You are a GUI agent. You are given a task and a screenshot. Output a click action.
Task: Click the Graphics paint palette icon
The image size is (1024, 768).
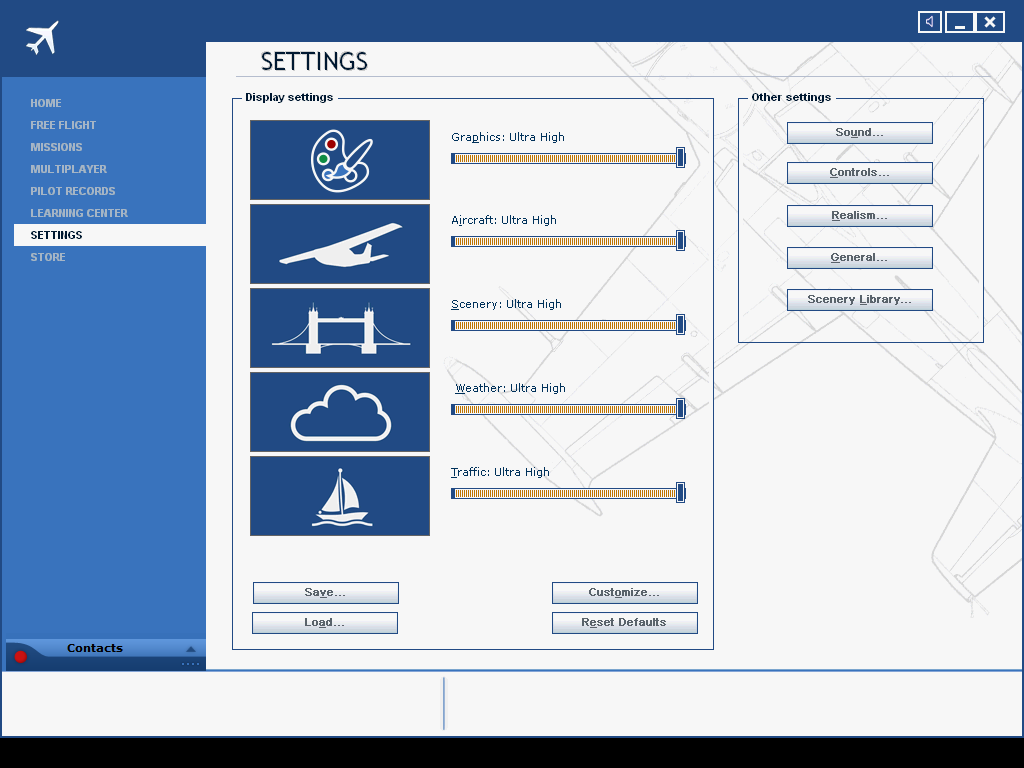pyautogui.click(x=340, y=160)
